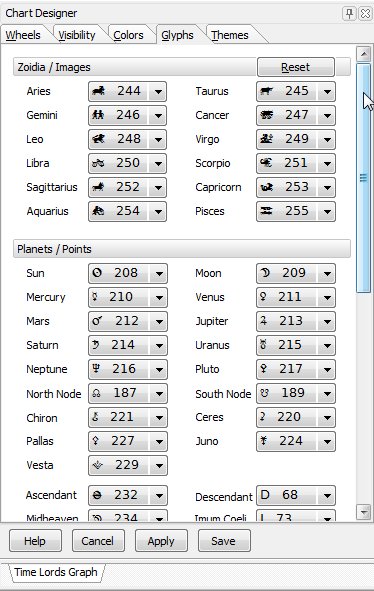Click the vertical scrollbar thumb
Image resolution: width=374 pixels, height=591 pixels.
pyautogui.click(x=363, y=178)
